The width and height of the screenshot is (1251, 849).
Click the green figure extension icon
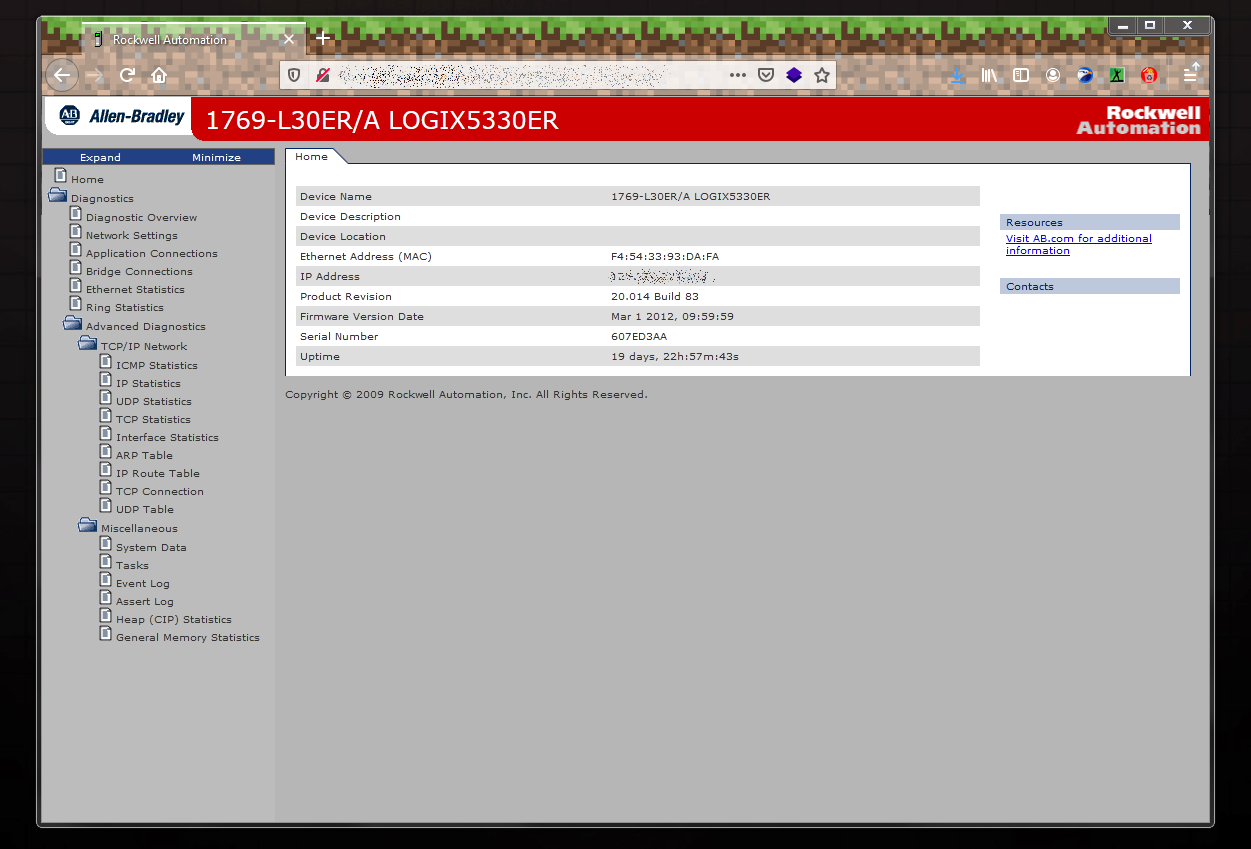(1117, 75)
